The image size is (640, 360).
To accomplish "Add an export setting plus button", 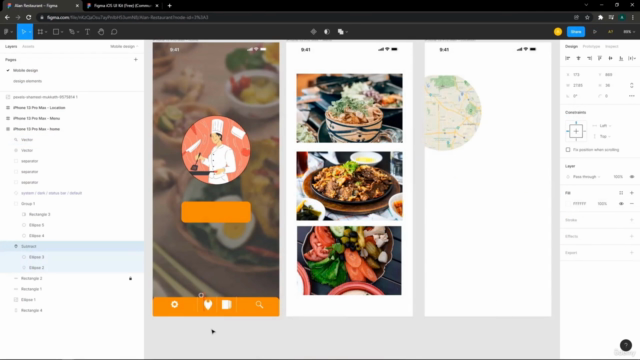I will pos(632,253).
